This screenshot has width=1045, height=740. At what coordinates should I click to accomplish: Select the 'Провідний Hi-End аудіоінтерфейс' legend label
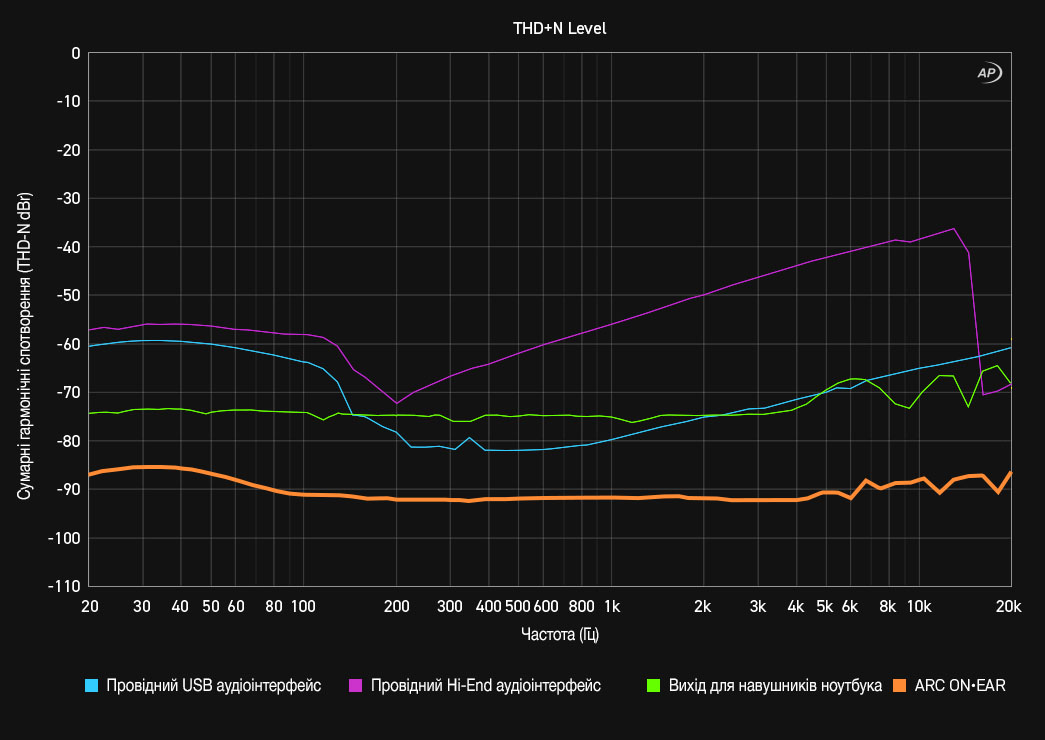tap(485, 686)
